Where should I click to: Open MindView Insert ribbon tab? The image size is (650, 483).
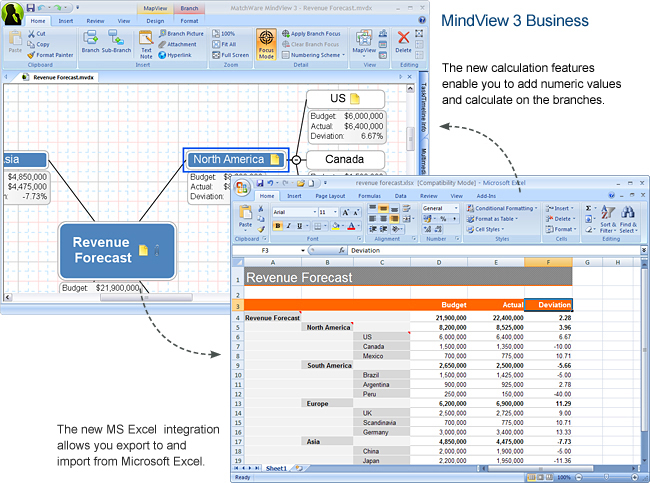(65, 21)
